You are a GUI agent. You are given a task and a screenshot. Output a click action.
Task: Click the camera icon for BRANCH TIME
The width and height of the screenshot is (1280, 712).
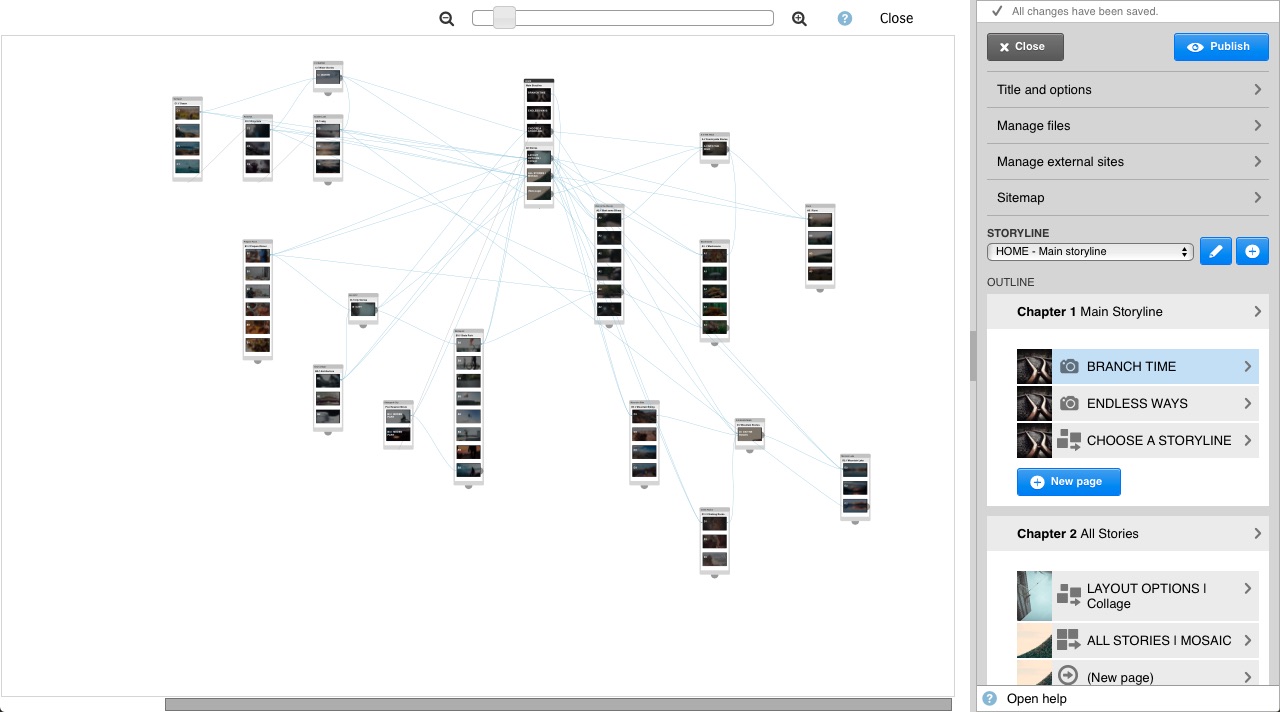point(1069,367)
